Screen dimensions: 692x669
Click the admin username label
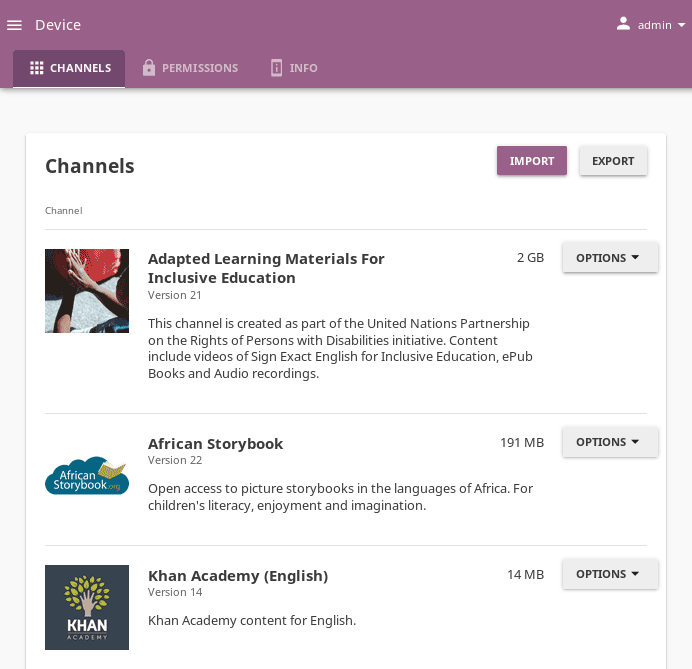654,25
